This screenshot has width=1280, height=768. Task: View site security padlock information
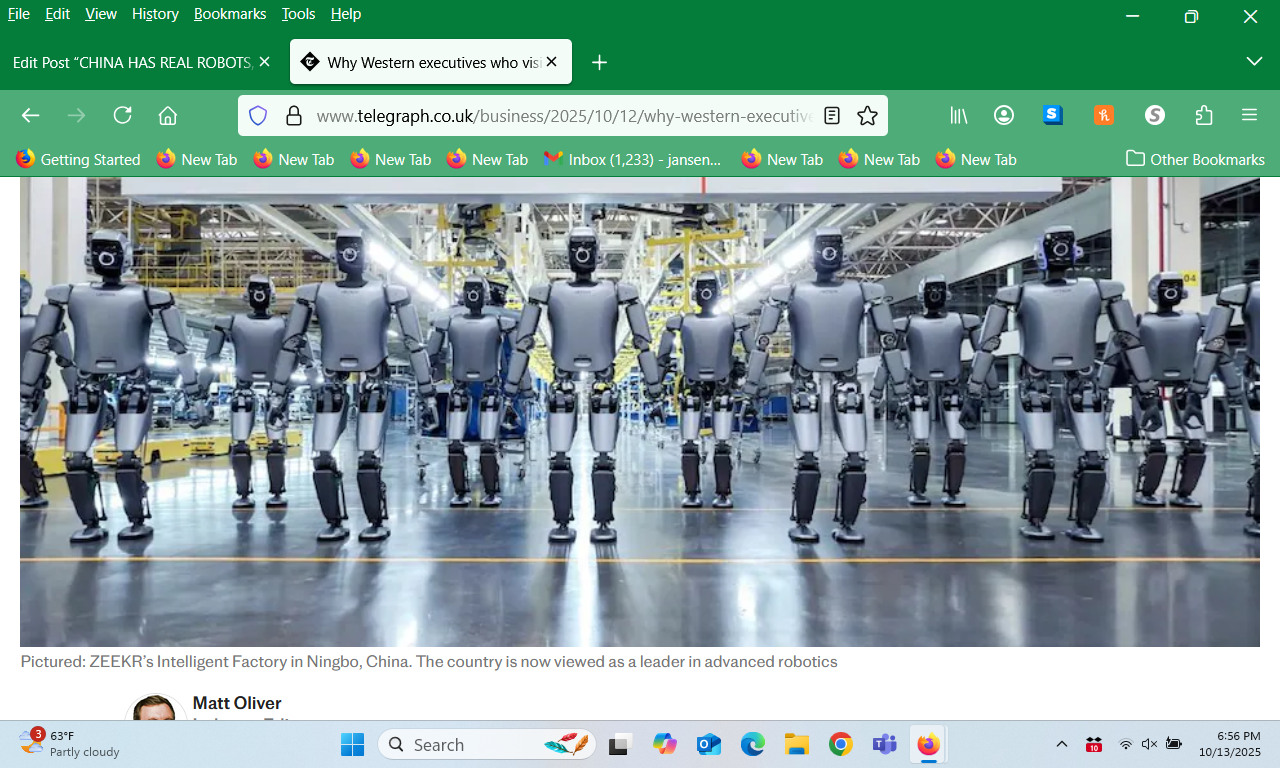294,116
